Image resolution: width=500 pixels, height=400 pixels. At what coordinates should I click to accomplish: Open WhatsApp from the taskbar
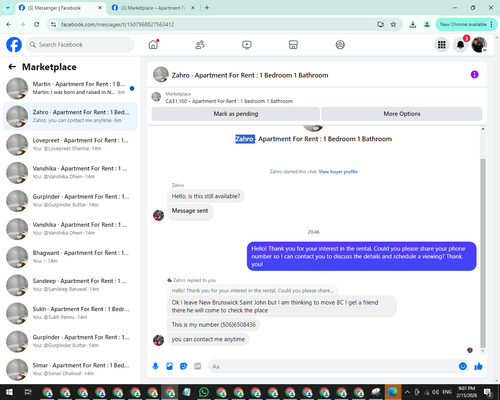(x=204, y=392)
